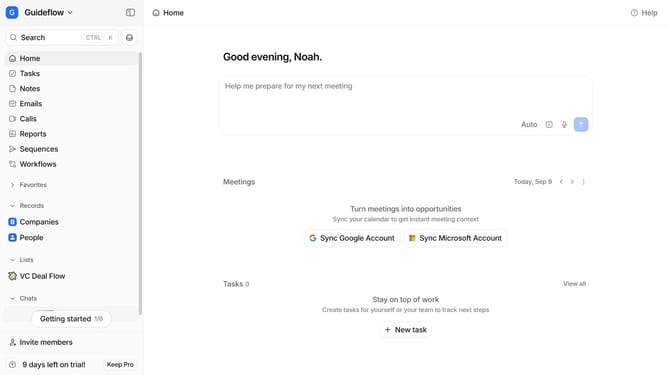
Task: Click the Getting started progress pill
Action: pyautogui.click(x=71, y=319)
